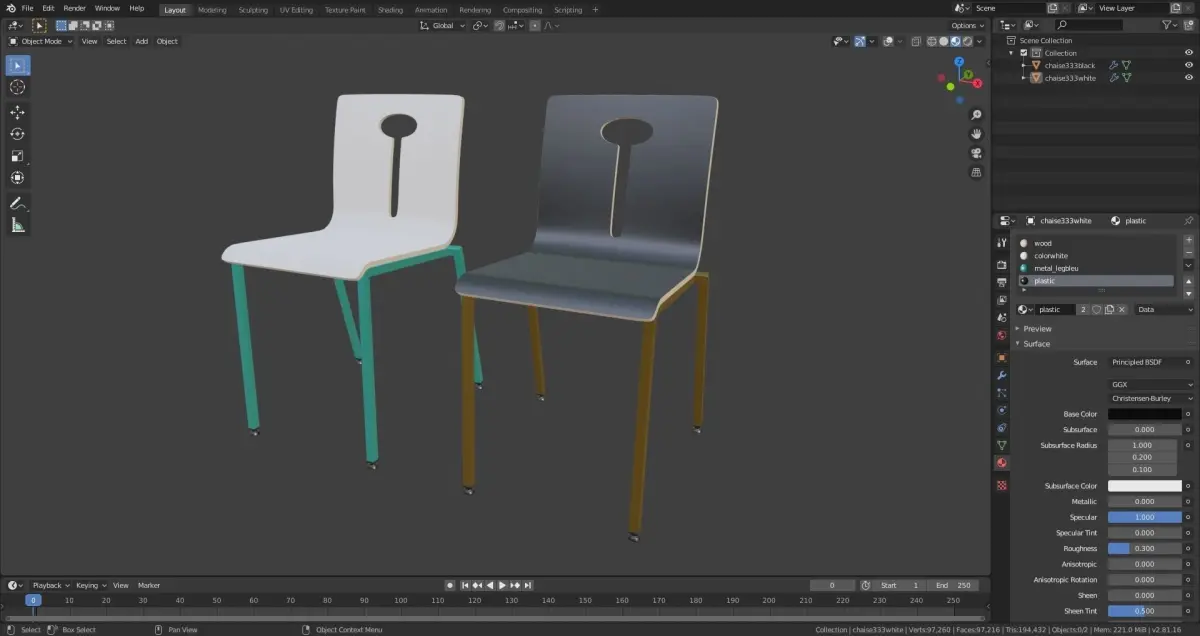The height and width of the screenshot is (636, 1200).
Task: Select the Cursor tool
Action: coord(17,87)
